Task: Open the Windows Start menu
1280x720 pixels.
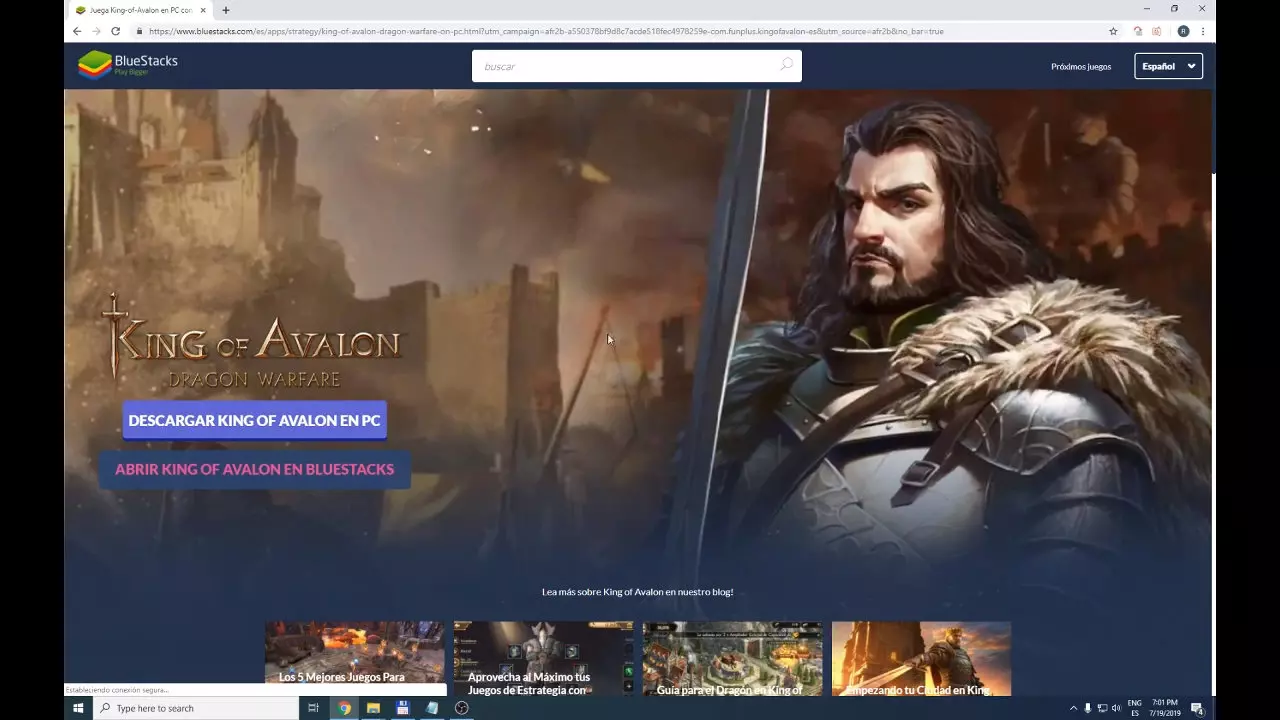Action: coord(78,708)
